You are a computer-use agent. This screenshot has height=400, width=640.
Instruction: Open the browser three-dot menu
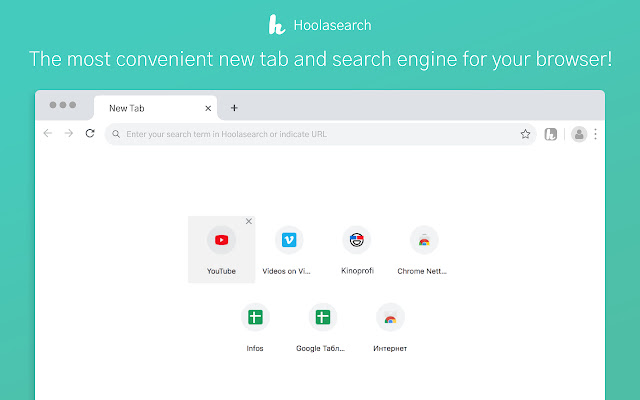point(596,134)
